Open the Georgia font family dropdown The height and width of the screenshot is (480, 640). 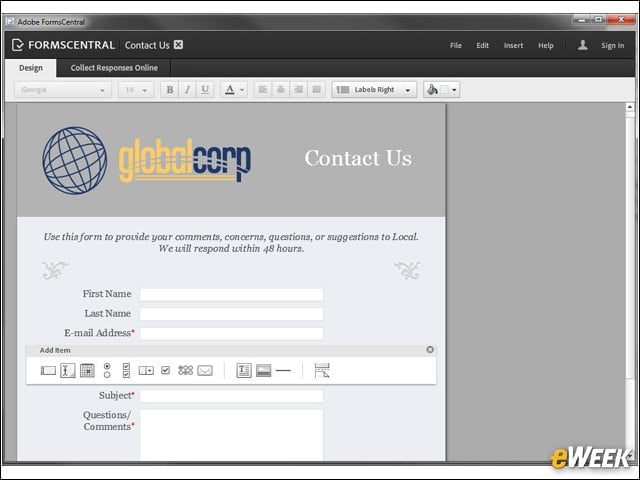pyautogui.click(x=63, y=90)
